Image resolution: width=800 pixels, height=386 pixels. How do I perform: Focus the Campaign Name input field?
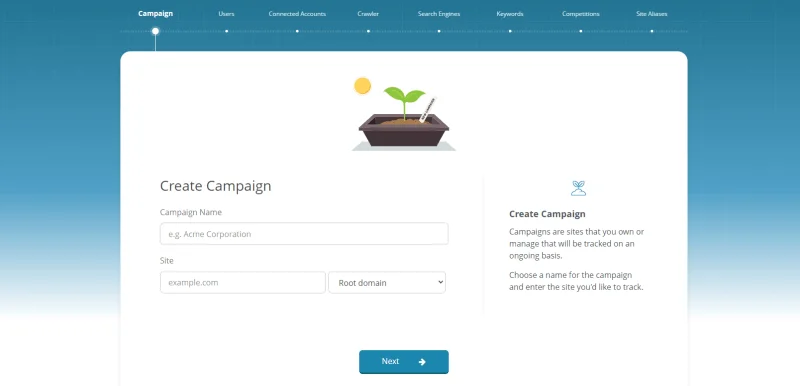coord(304,234)
